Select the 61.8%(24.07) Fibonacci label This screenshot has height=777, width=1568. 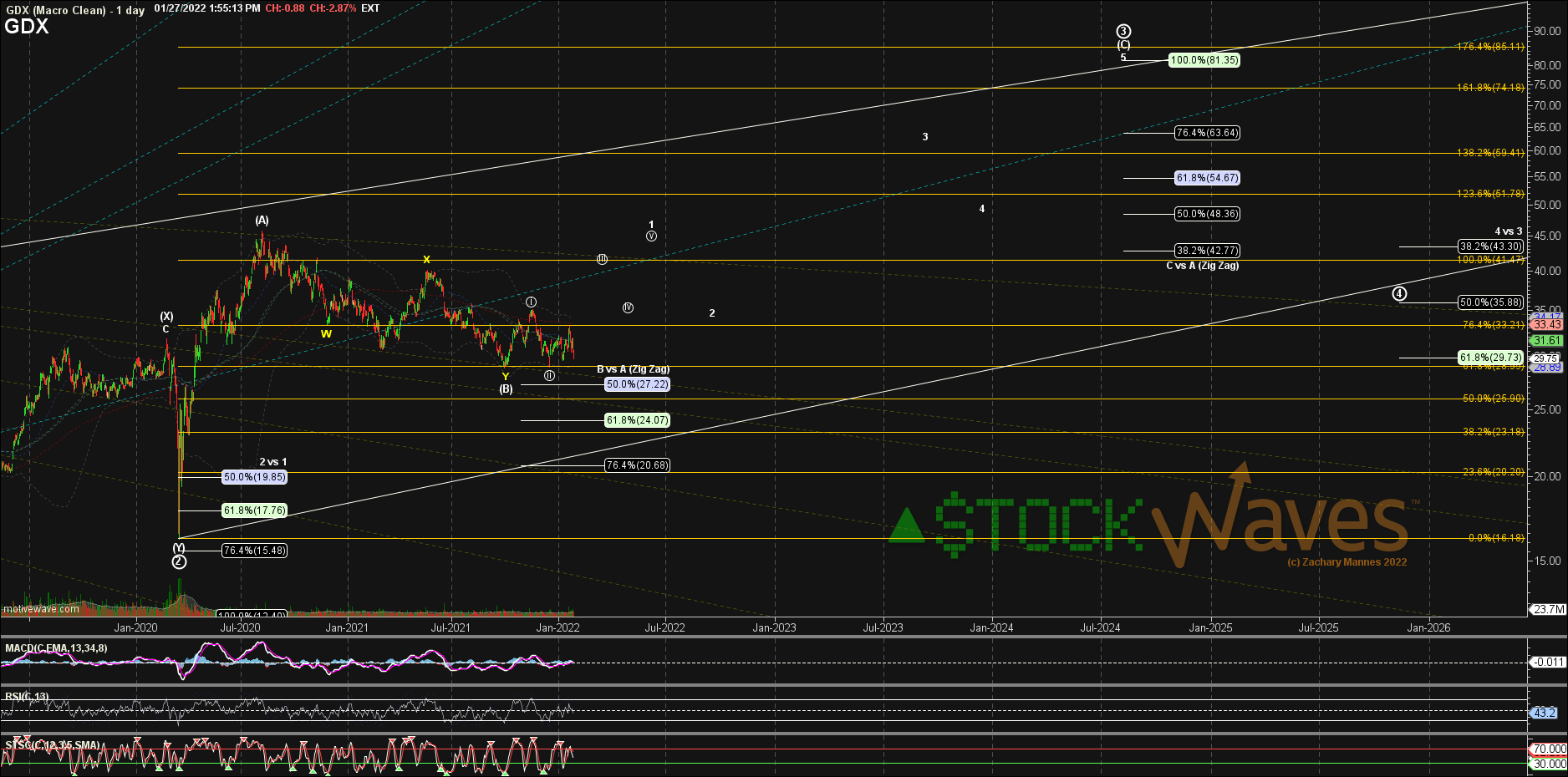637,420
